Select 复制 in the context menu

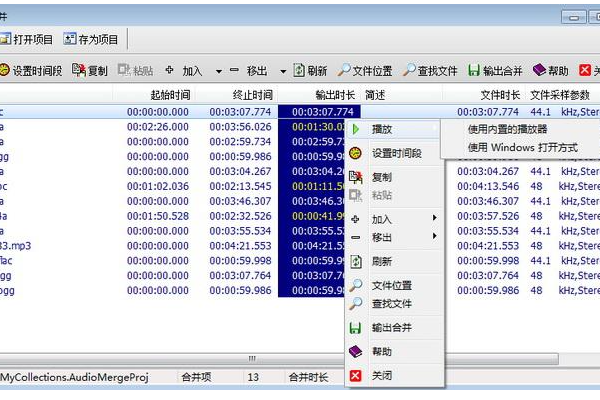(x=382, y=177)
